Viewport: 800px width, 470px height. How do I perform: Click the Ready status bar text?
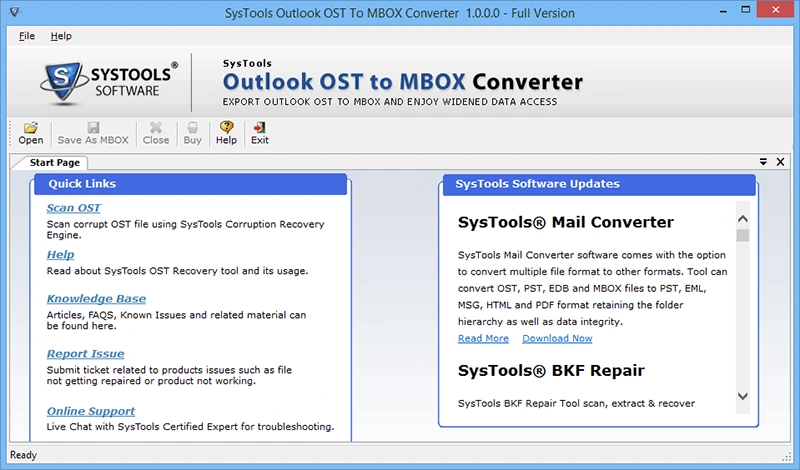coord(23,455)
